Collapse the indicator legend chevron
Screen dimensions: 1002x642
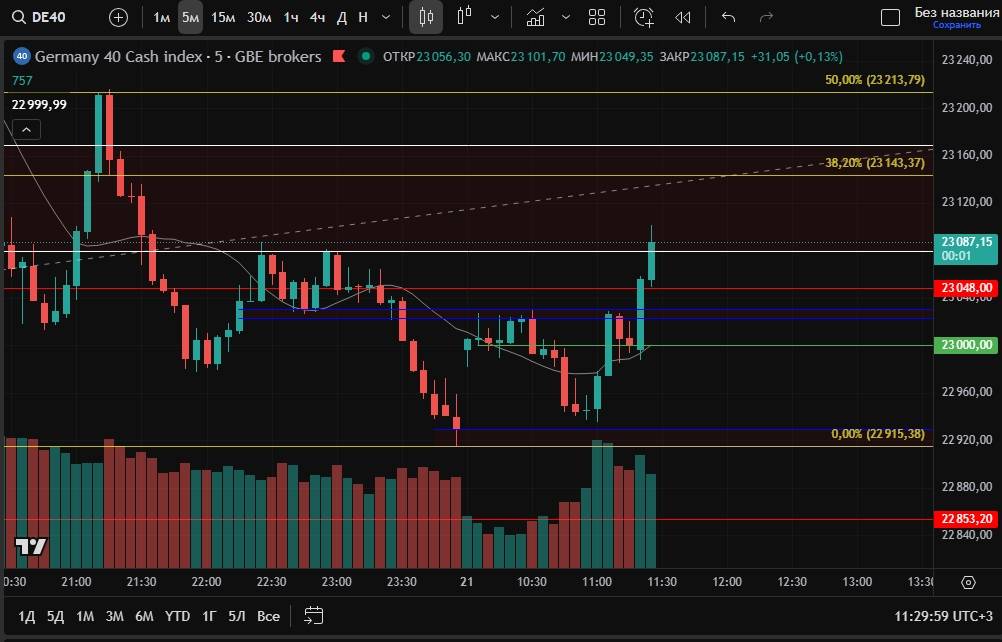26,129
